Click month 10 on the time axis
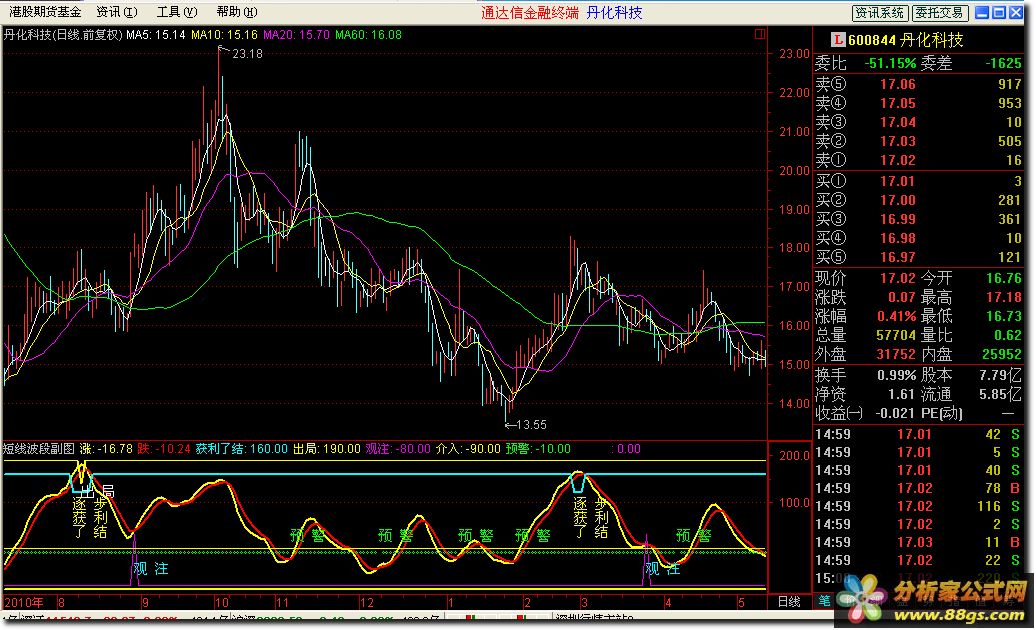Image resolution: width=1036 pixels, height=630 pixels. click(221, 602)
